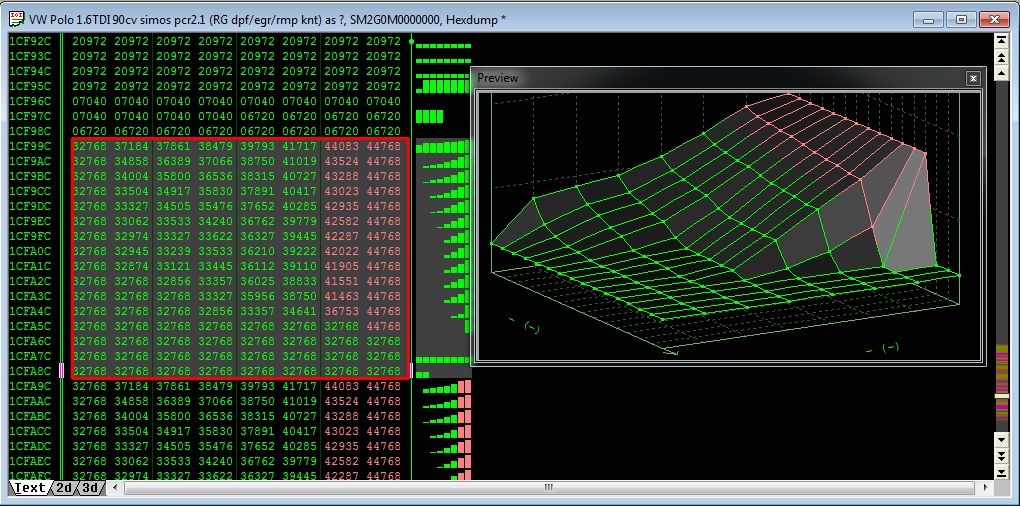The width and height of the screenshot is (1020, 506).
Task: Select address 1CF99C row label
Action: [30, 146]
